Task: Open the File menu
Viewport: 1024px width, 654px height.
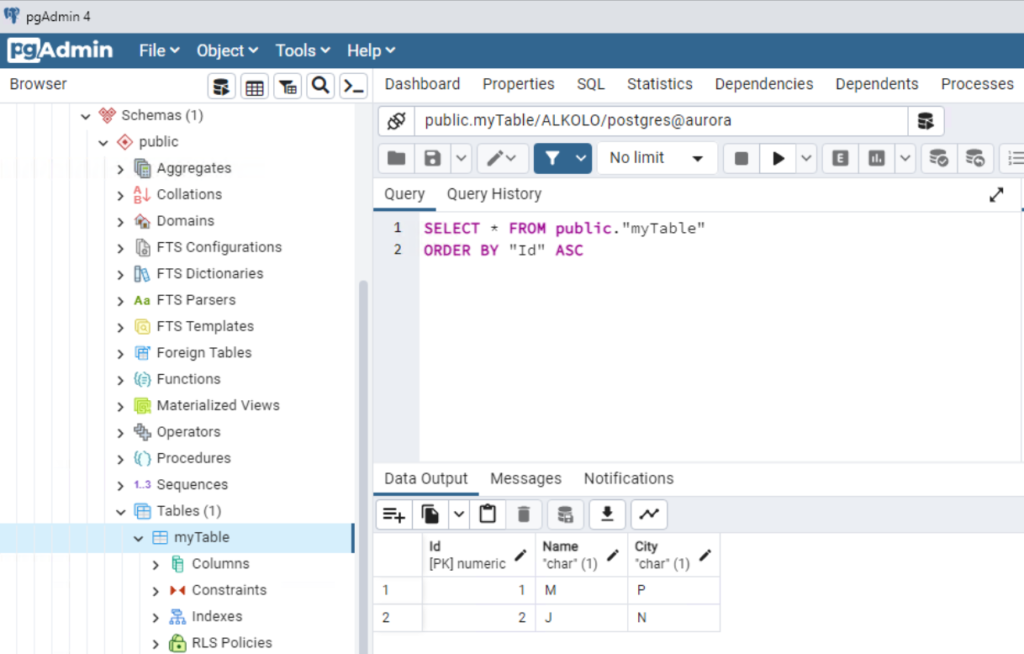Action: point(159,50)
